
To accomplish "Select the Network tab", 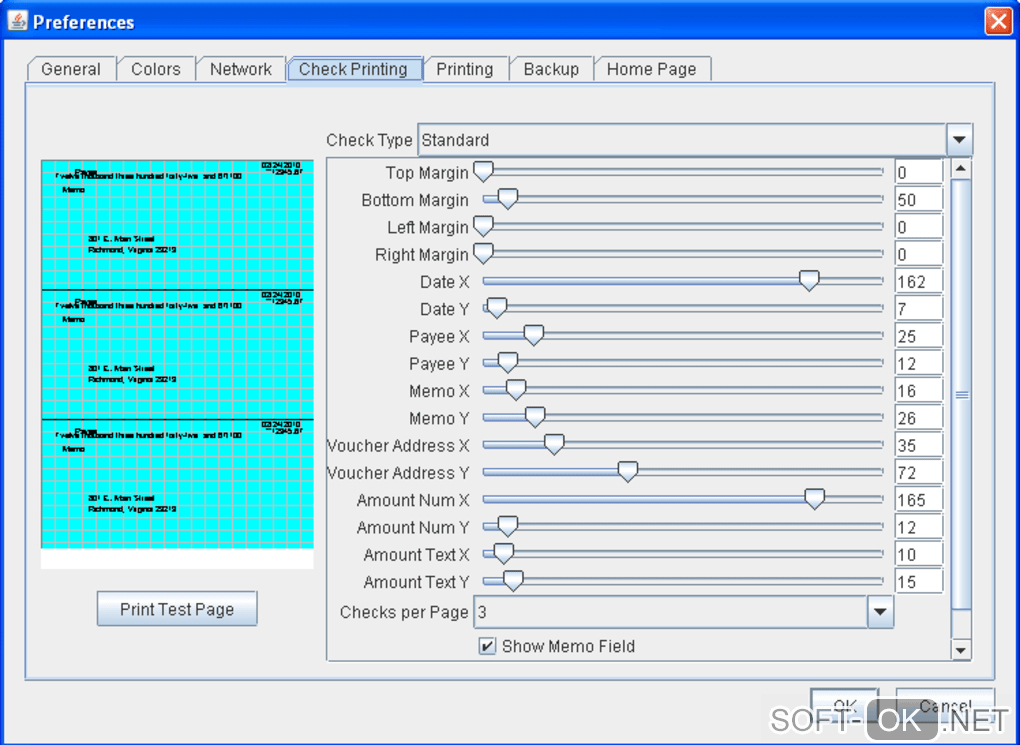I will pos(241,69).
